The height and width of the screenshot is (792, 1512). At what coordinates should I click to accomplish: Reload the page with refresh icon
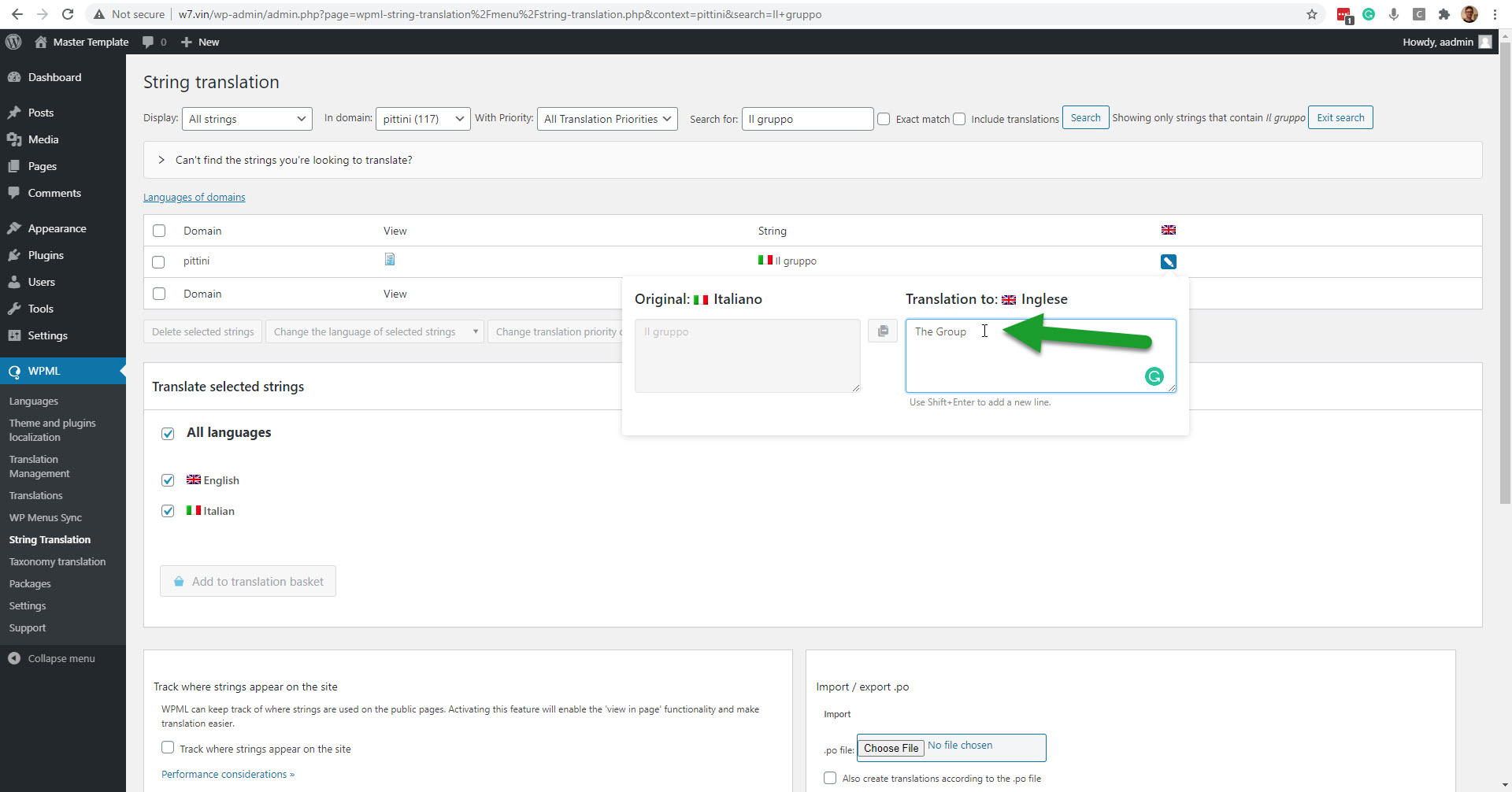(68, 14)
